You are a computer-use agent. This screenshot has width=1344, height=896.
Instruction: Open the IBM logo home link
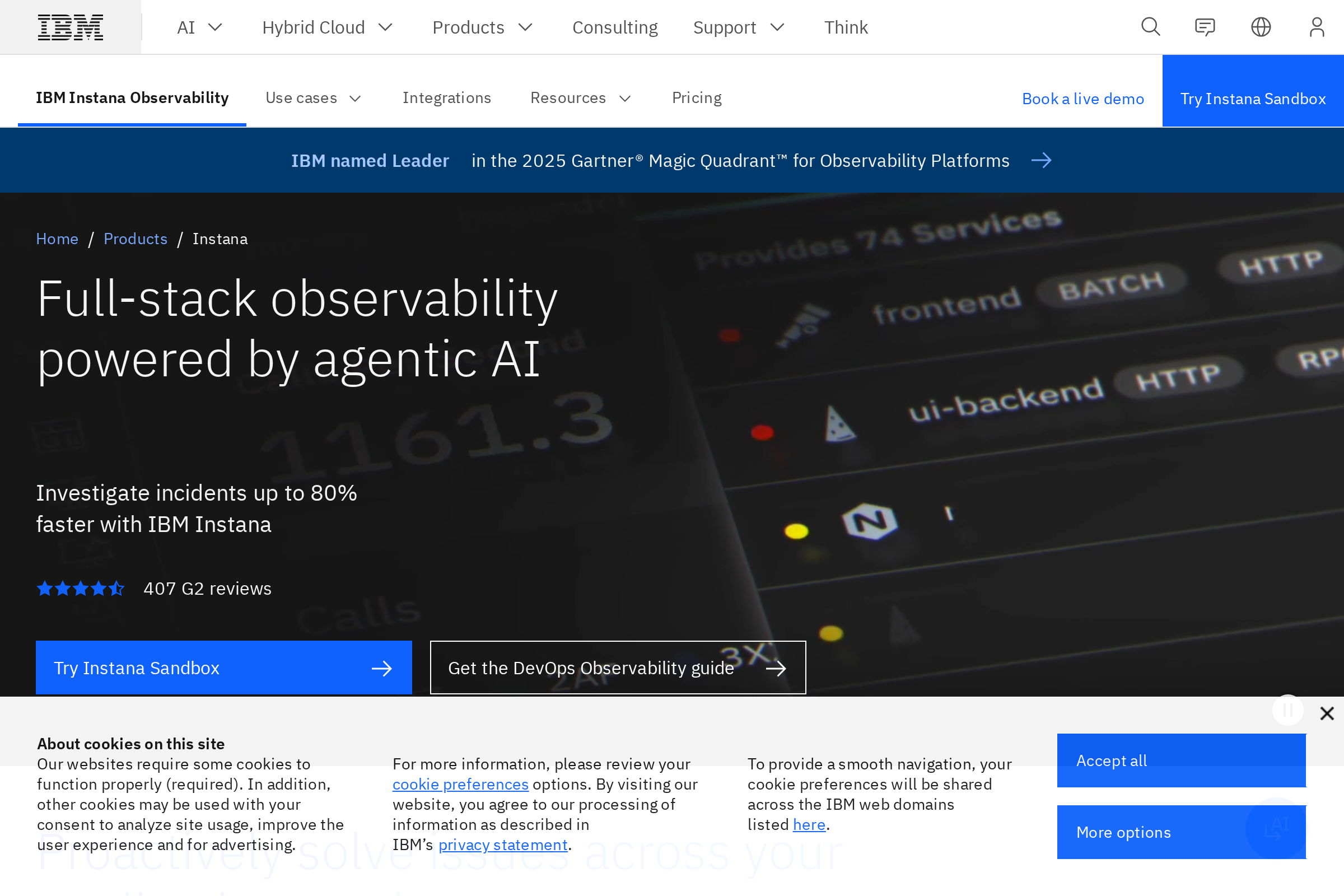71,27
